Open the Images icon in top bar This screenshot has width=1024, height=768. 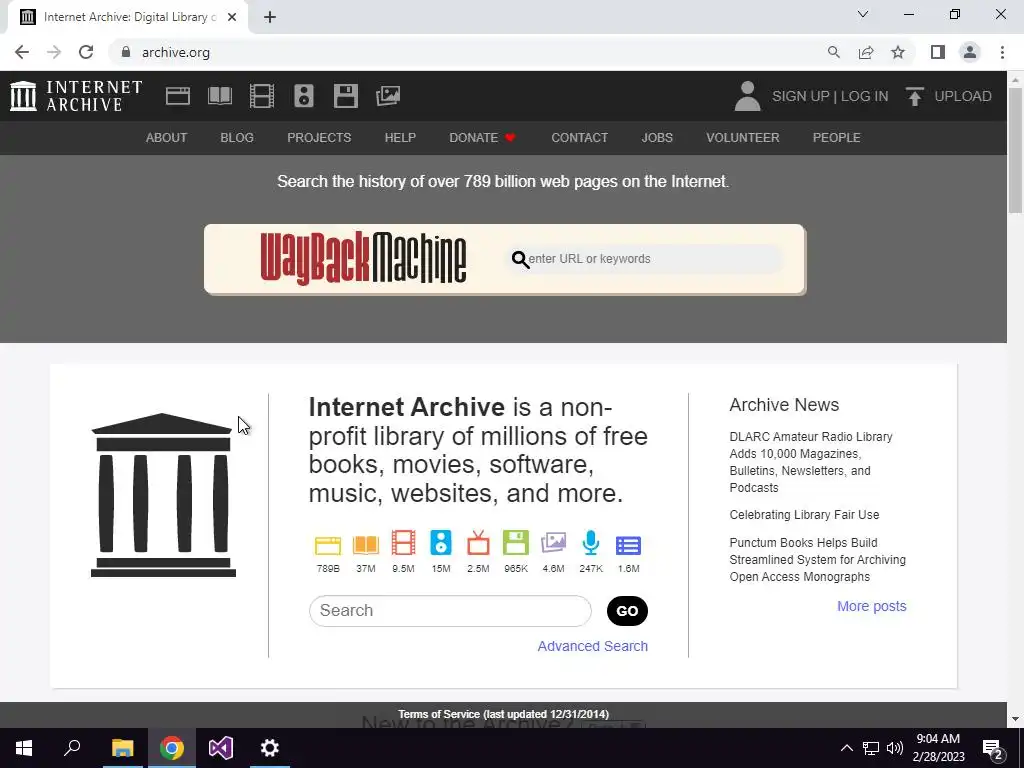[388, 96]
